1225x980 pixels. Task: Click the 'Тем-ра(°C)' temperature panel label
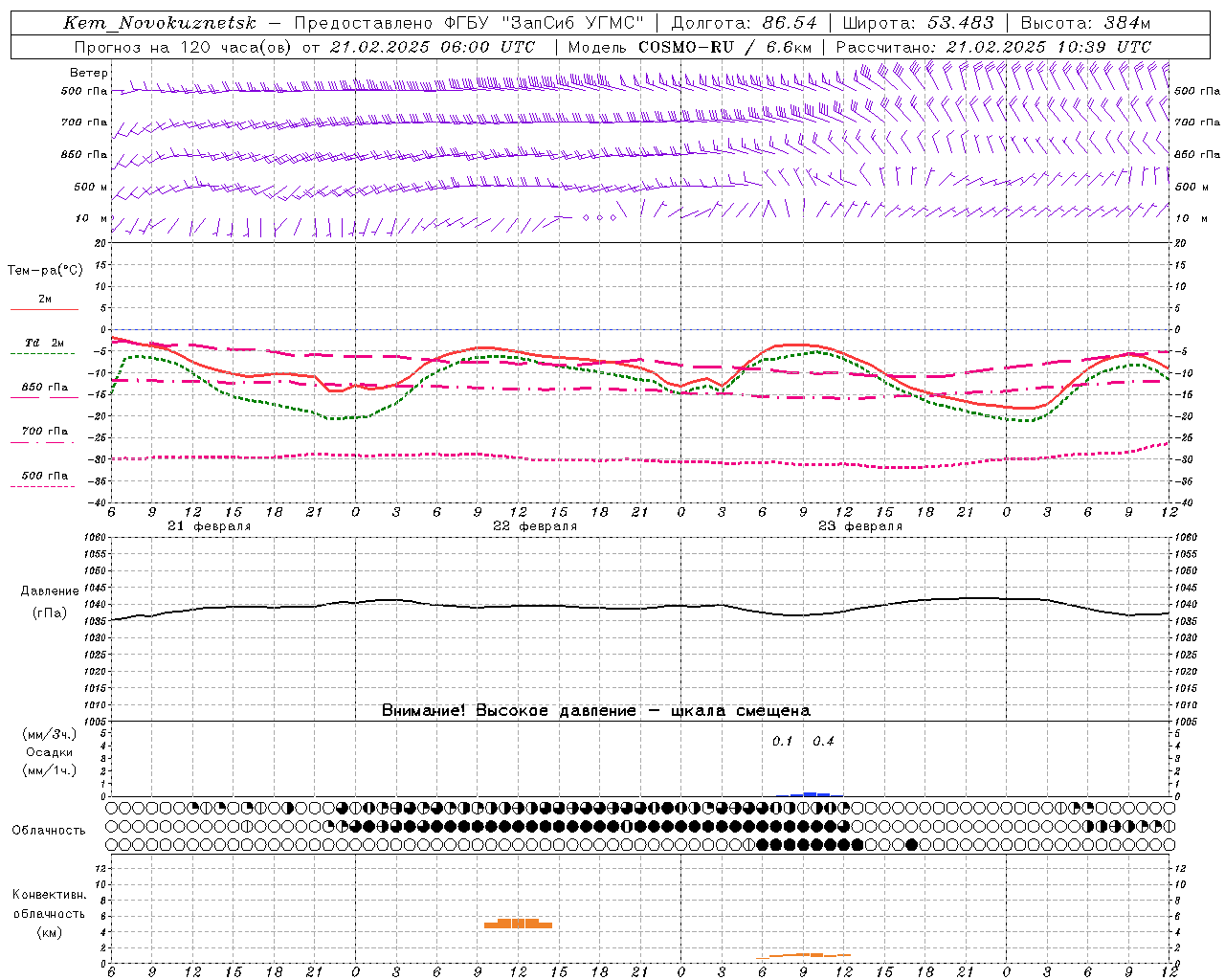(x=45, y=271)
